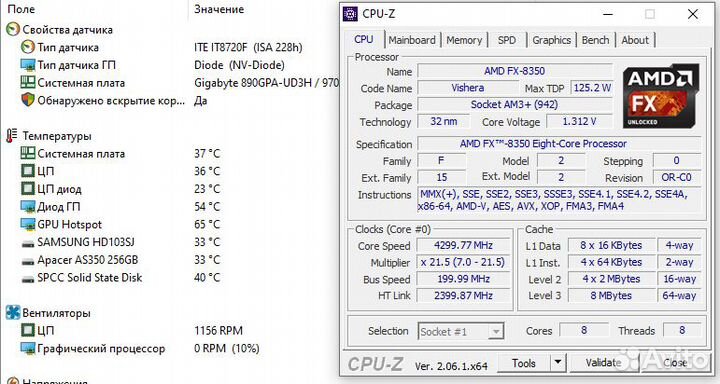
Task: Click the Поле column header
Action: point(22,9)
